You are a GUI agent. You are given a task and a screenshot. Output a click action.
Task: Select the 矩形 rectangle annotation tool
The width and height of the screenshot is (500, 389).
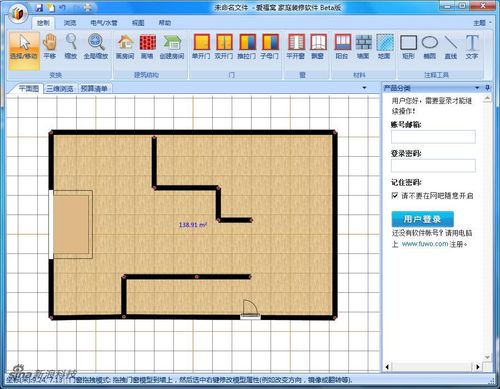click(x=408, y=47)
